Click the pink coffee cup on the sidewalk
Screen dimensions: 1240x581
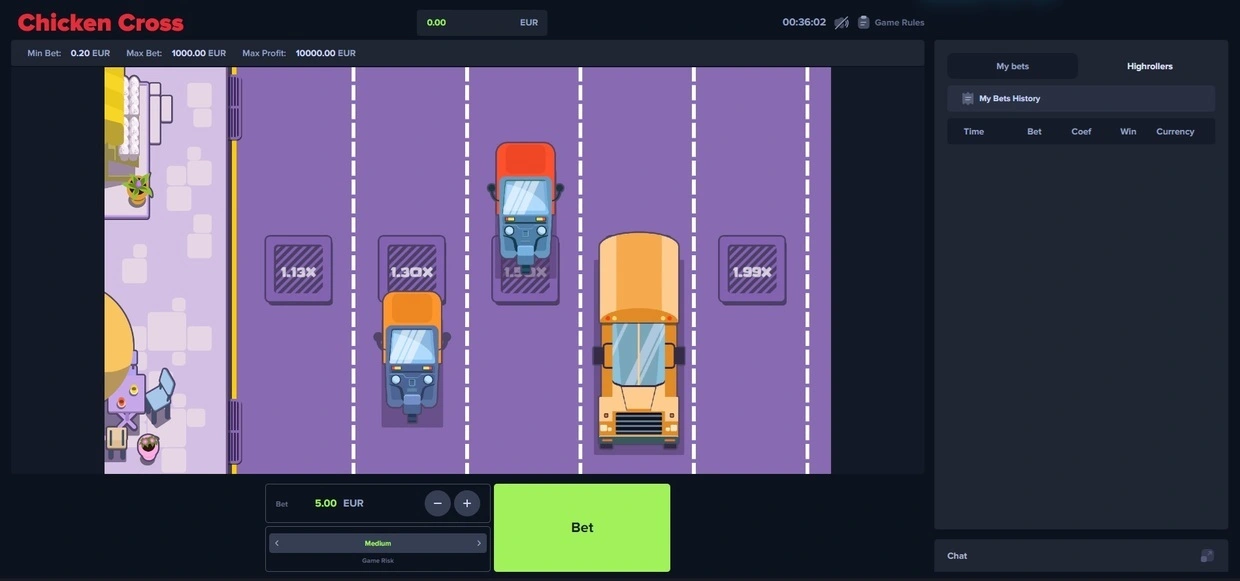(148, 448)
